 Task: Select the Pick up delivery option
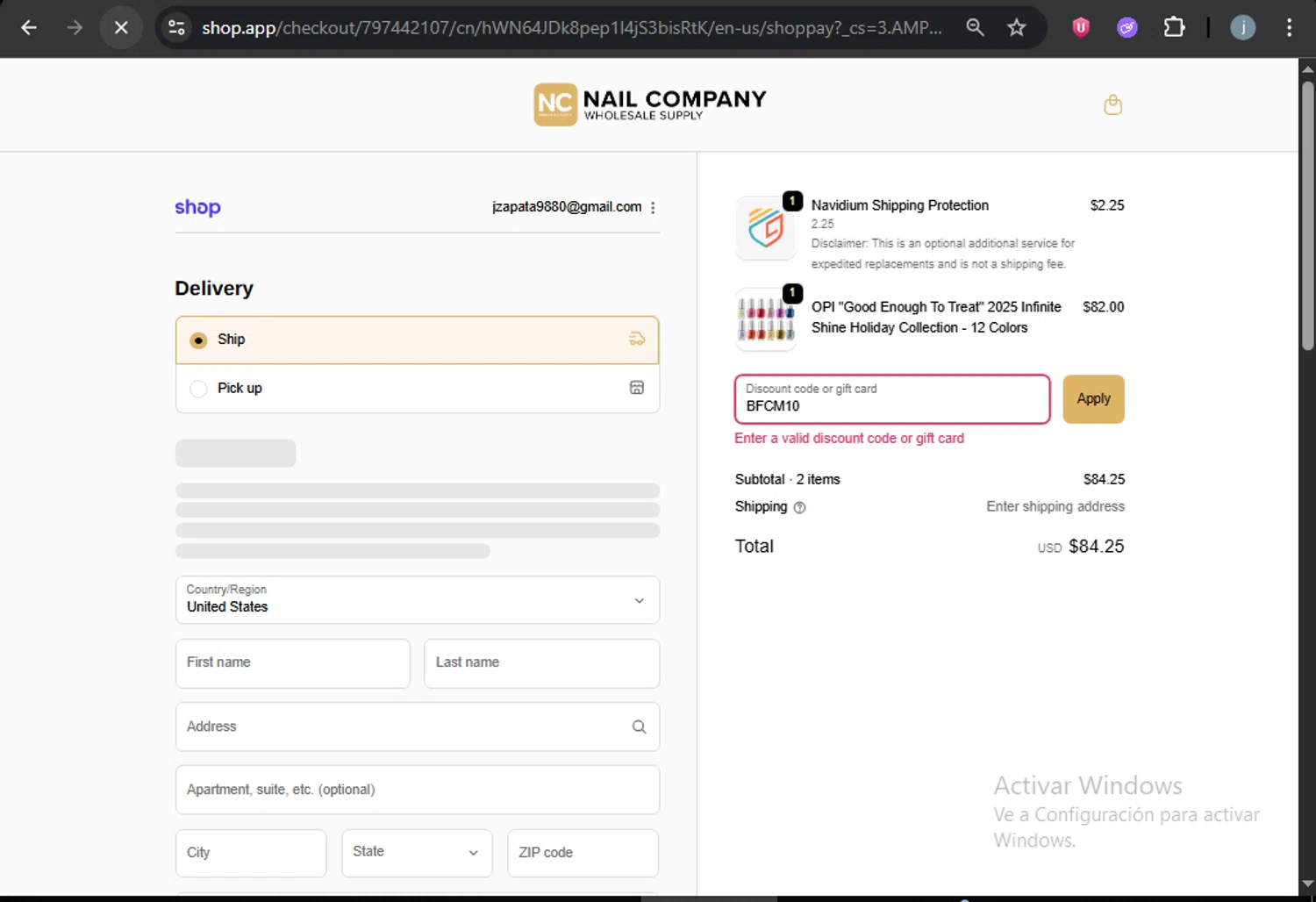[x=418, y=388]
